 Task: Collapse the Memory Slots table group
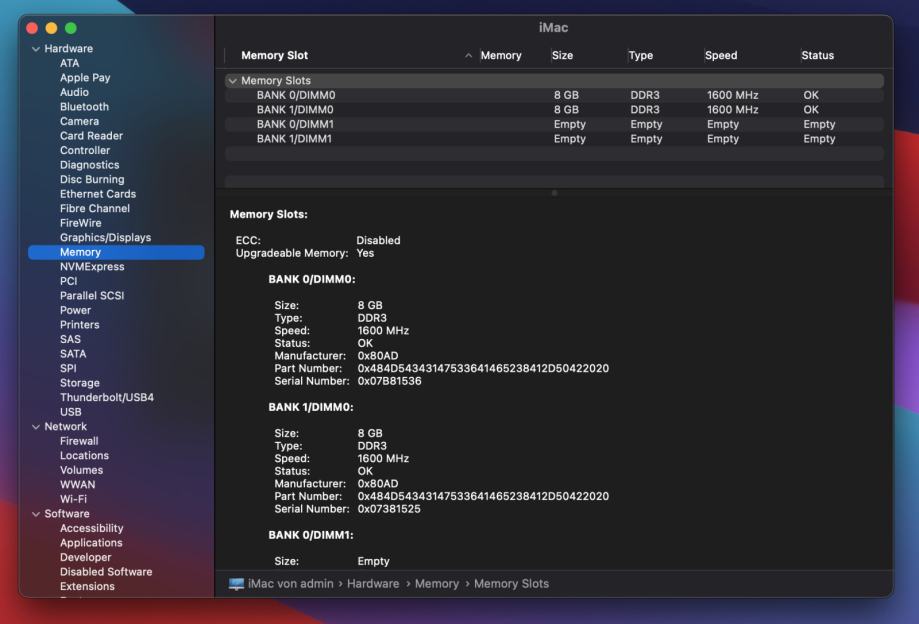click(x=233, y=81)
